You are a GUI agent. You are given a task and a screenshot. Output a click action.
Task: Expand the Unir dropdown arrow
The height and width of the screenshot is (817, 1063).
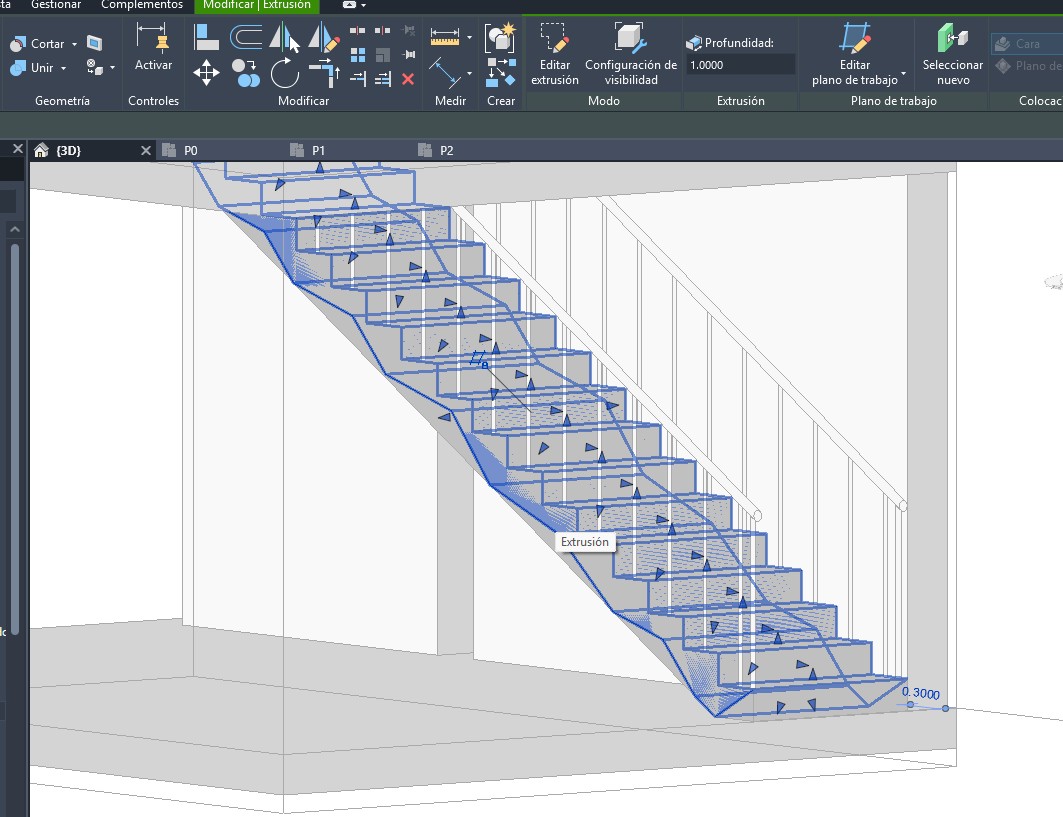64,68
